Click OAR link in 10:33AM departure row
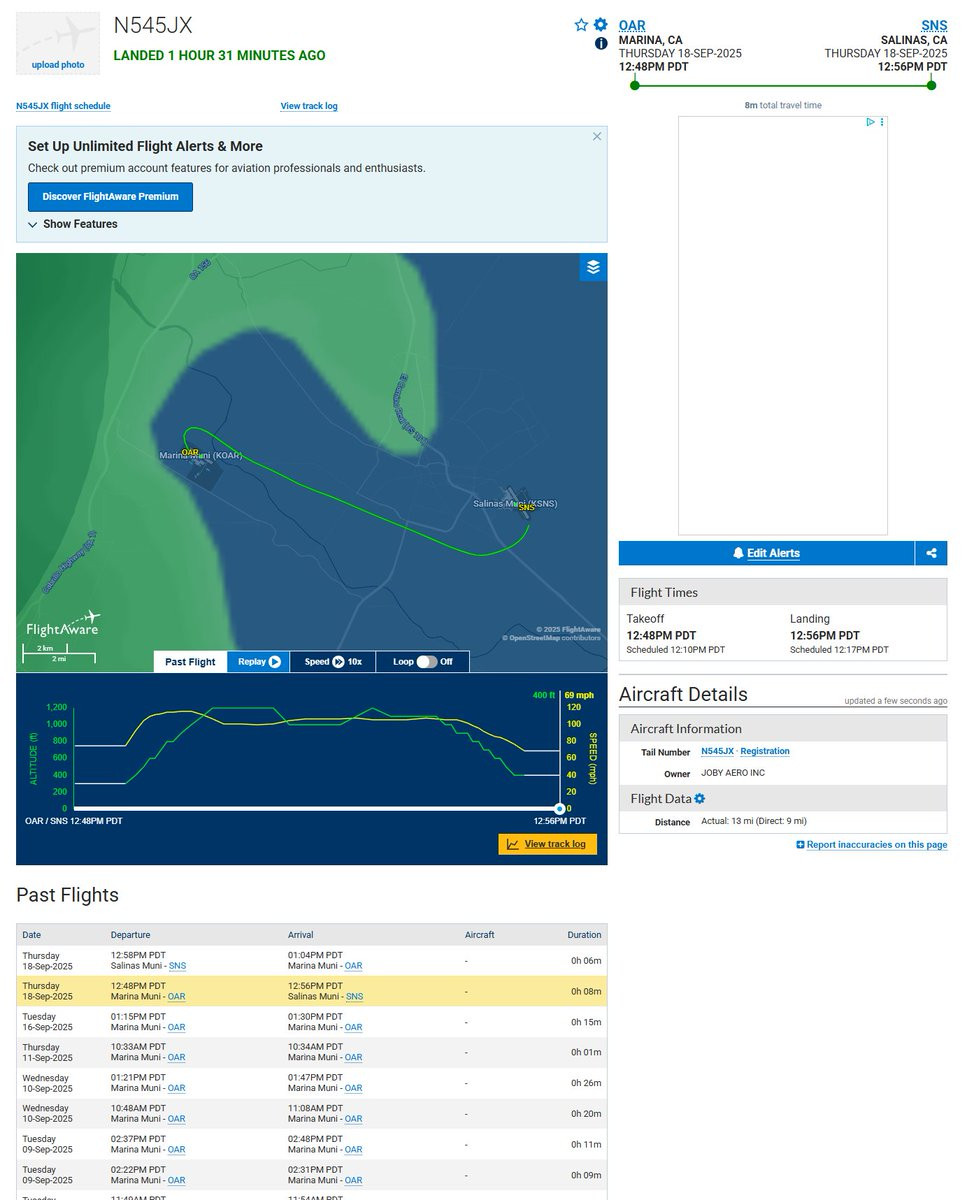 coord(176,1057)
